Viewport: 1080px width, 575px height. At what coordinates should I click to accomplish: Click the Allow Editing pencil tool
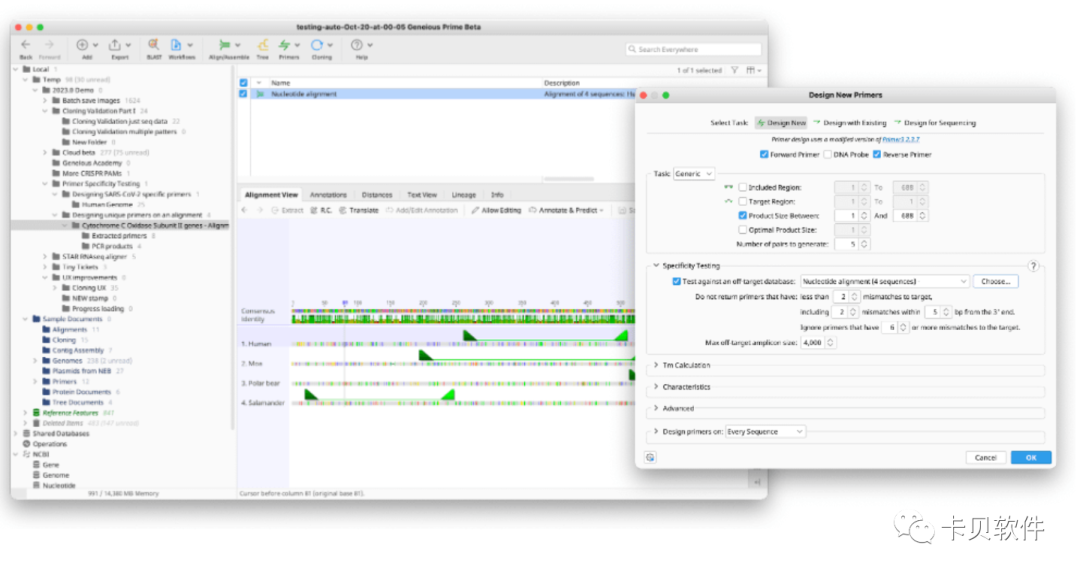point(496,211)
